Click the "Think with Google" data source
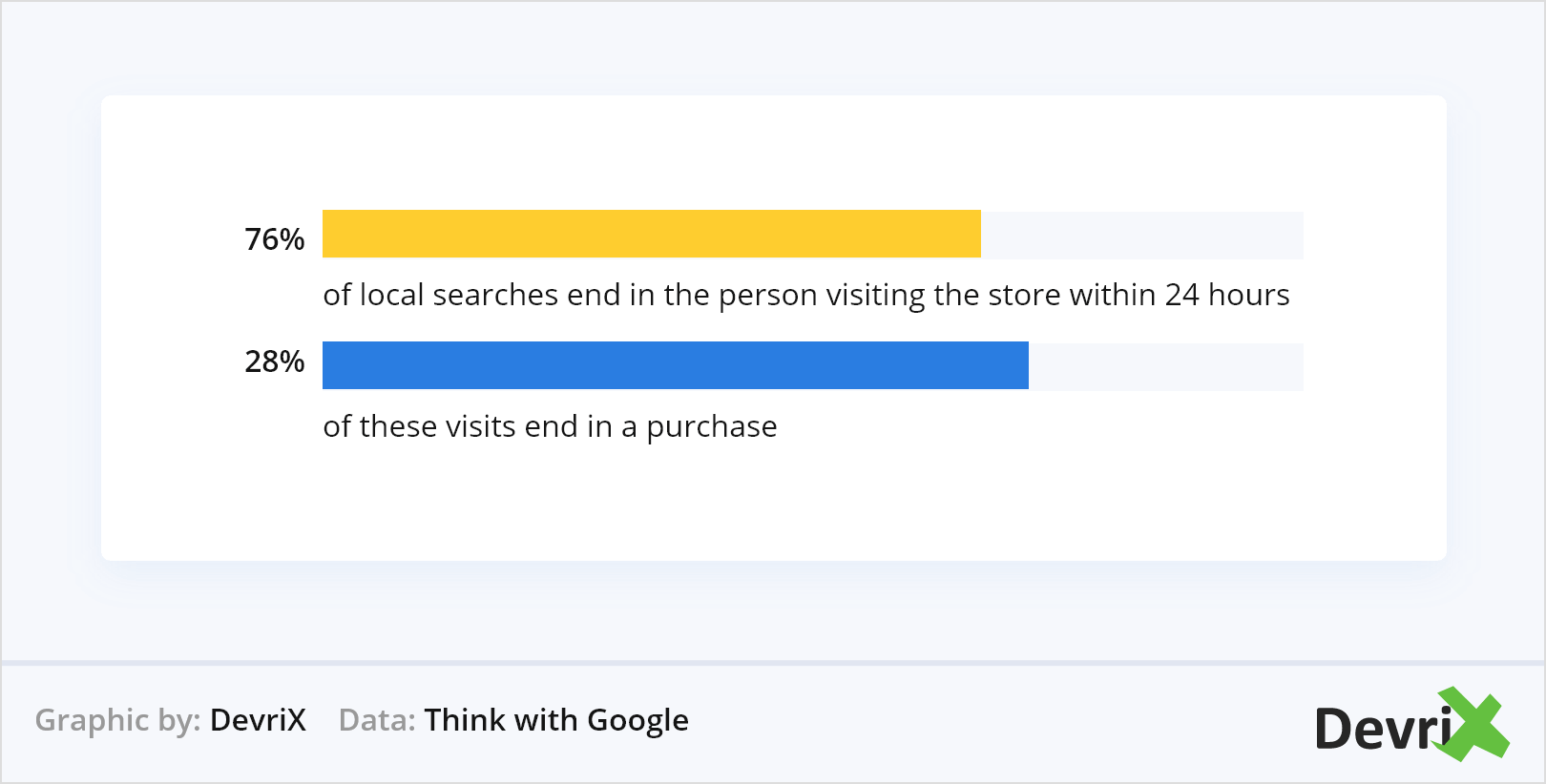Viewport: 1546px width, 784px height. click(555, 720)
